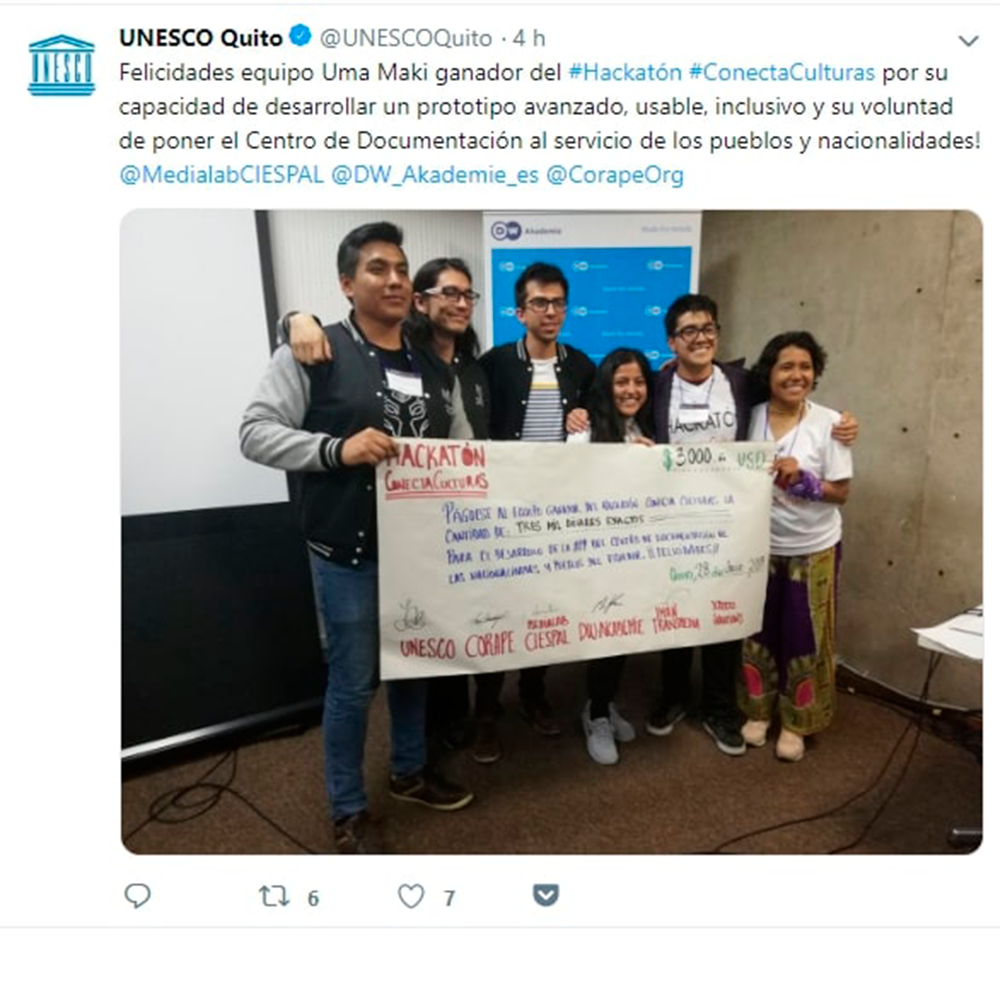Enlarge the winning team photo
1000x1000 pixels.
coord(552,532)
